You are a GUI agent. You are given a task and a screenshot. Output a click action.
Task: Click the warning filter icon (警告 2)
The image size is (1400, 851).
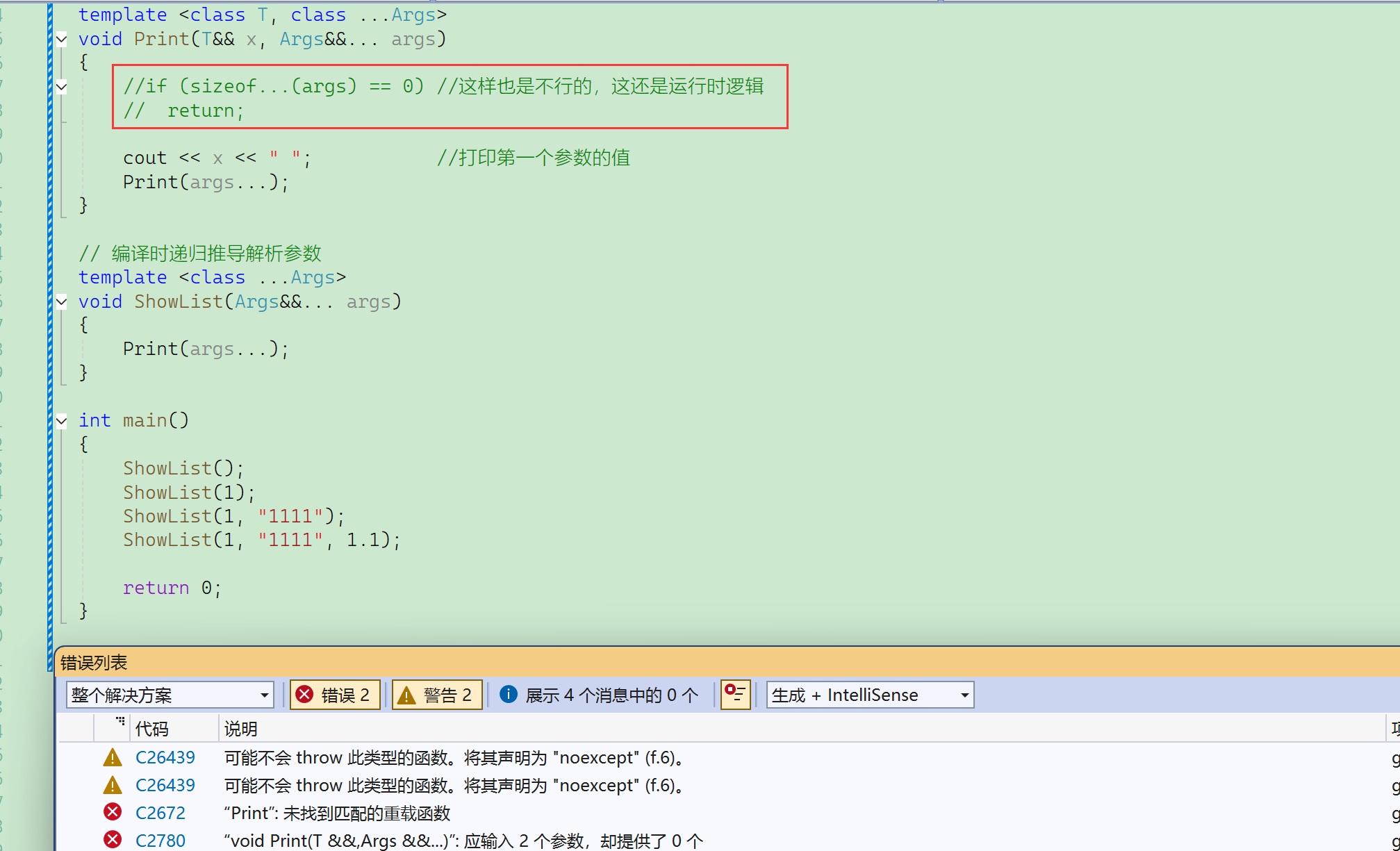click(406, 695)
